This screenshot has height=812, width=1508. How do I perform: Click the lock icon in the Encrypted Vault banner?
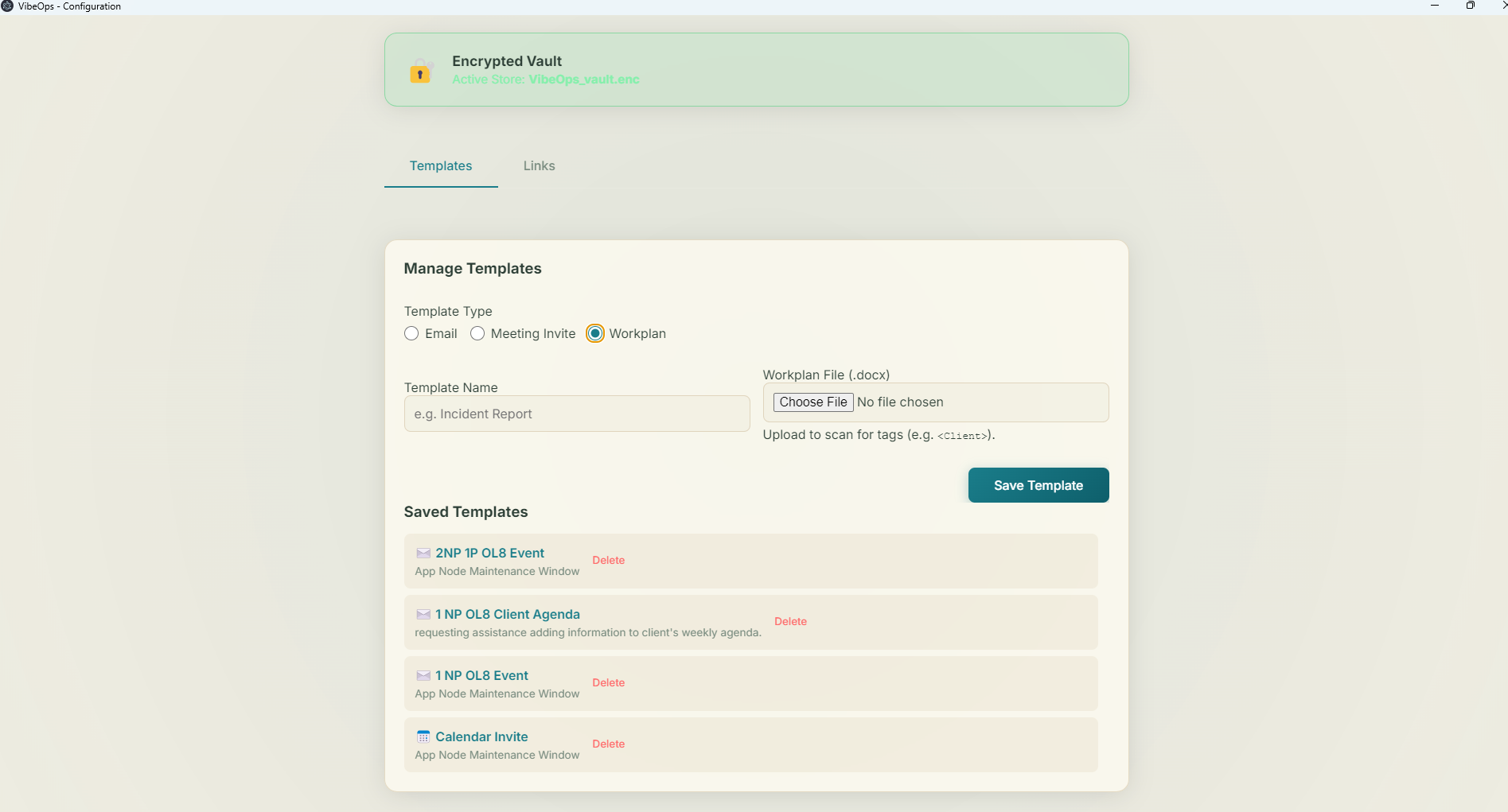[x=420, y=71]
